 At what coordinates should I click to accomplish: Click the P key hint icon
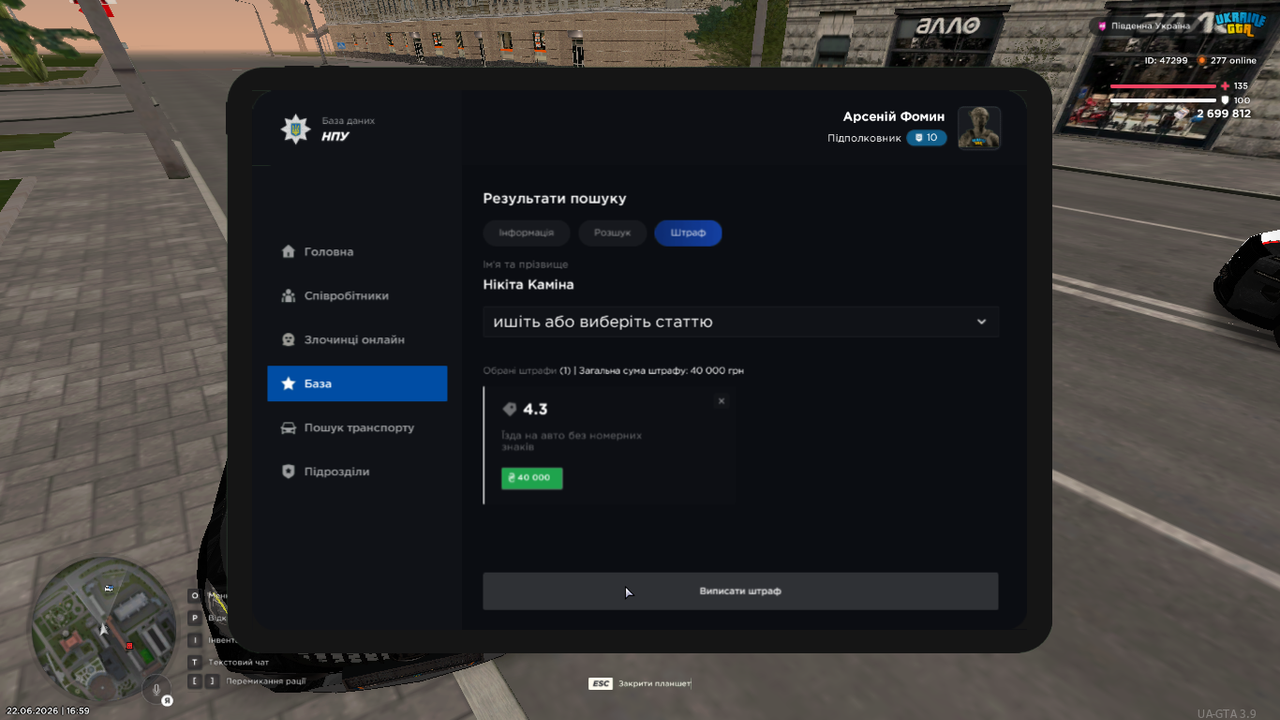(195, 618)
